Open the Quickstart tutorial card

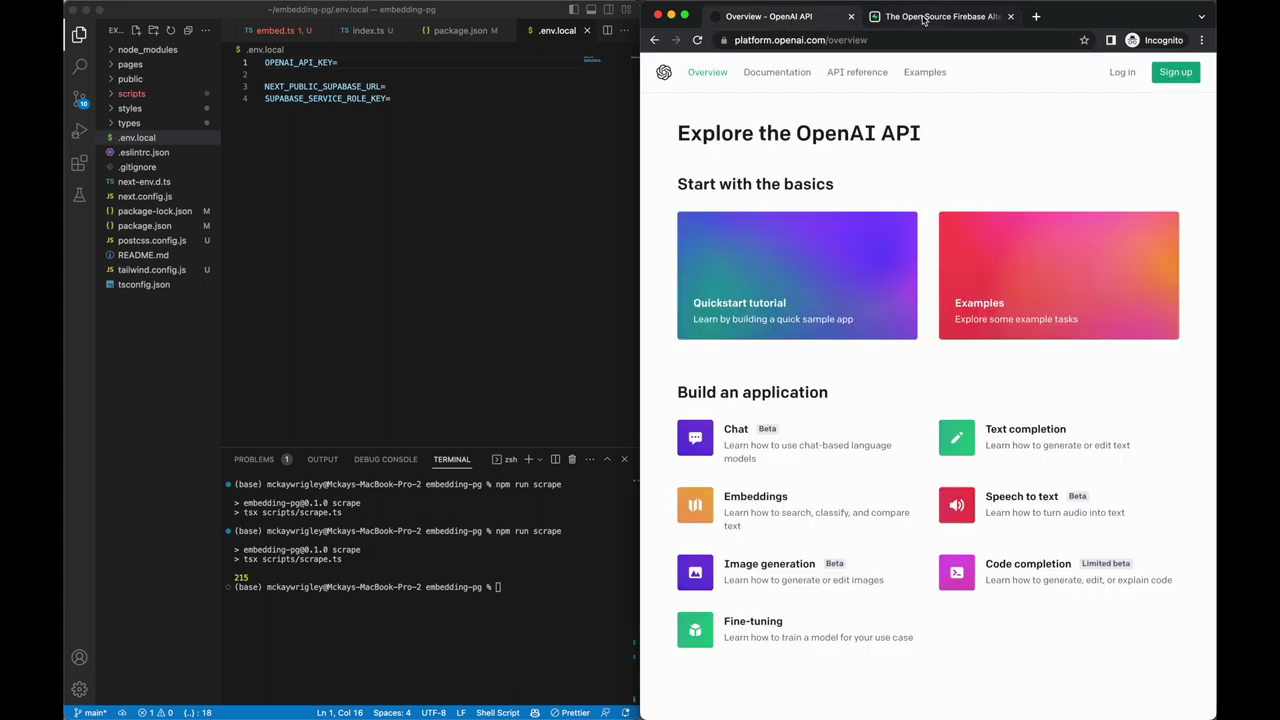pyautogui.click(x=797, y=275)
